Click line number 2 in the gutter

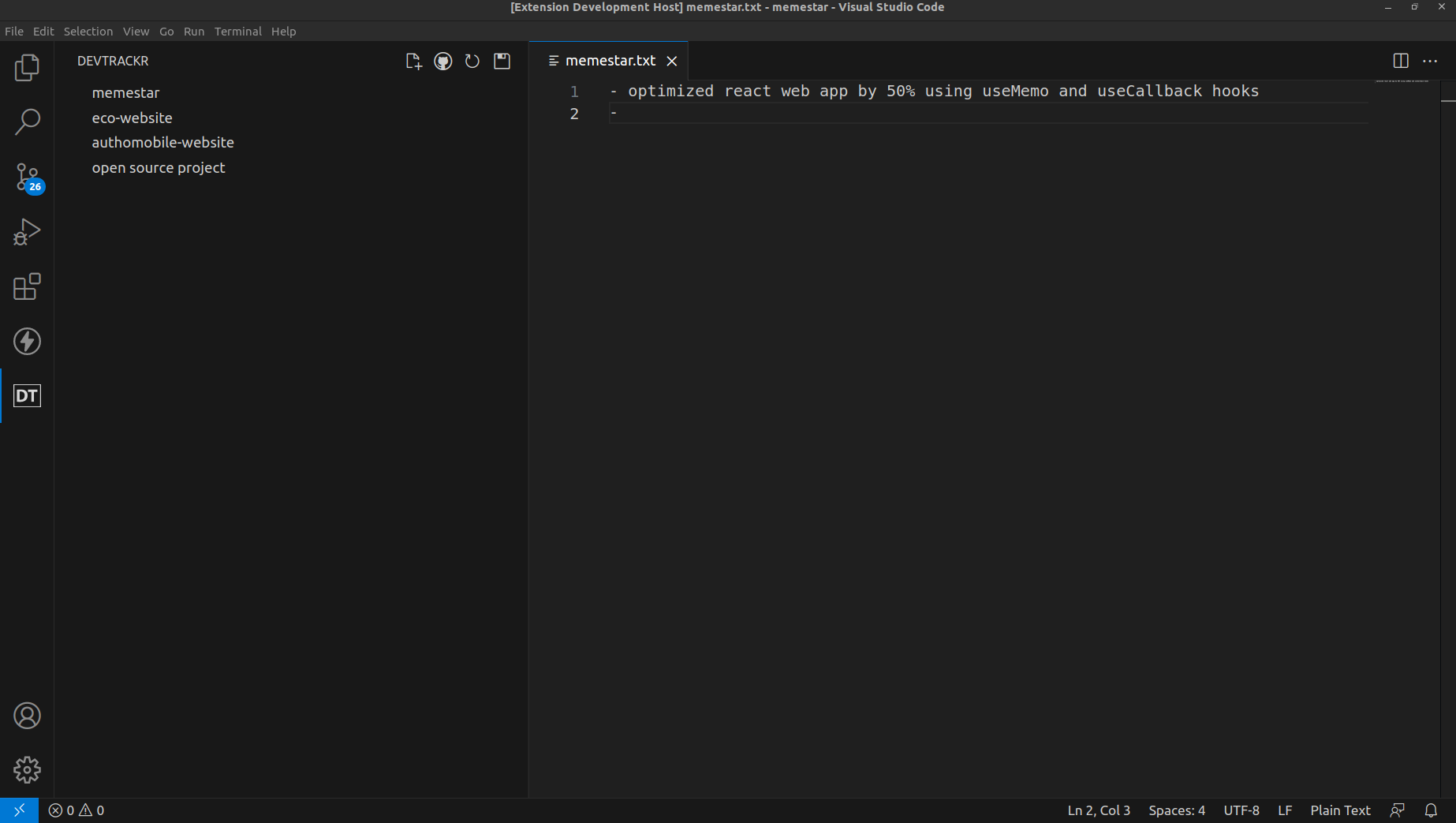(574, 114)
